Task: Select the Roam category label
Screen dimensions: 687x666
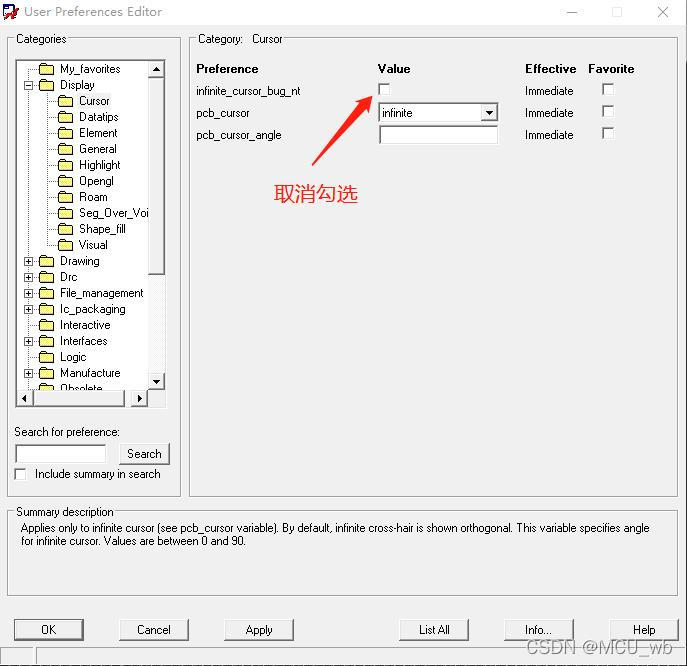Action: point(93,197)
